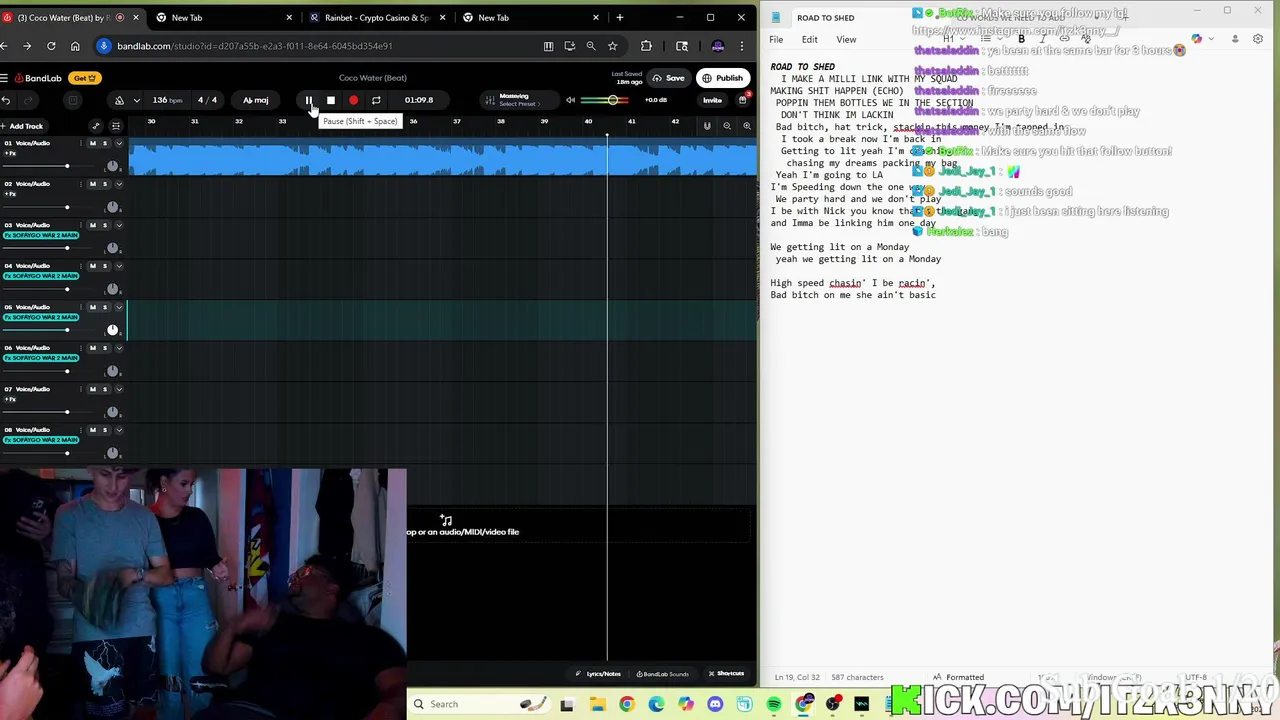The image size is (1280, 720).
Task: Open the metronome options dropdown arrow
Action: 136,100
